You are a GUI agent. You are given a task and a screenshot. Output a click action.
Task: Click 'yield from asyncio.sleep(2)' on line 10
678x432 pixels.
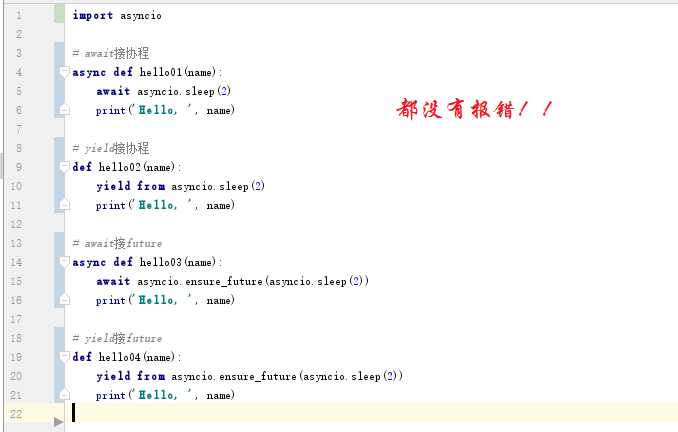[x=180, y=186]
